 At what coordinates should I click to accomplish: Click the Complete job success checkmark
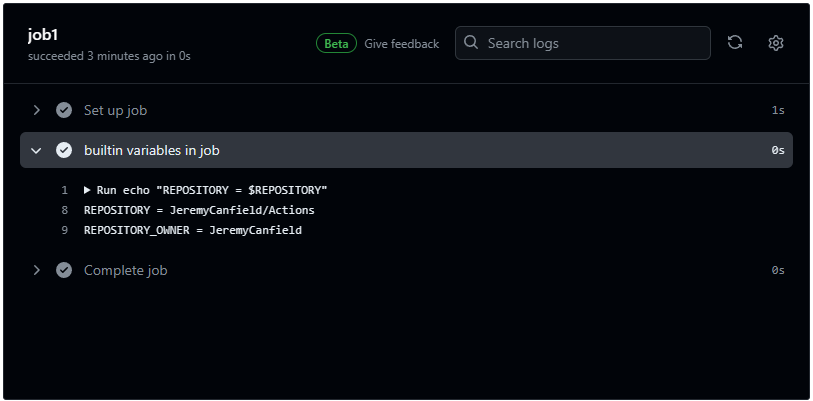point(64,270)
